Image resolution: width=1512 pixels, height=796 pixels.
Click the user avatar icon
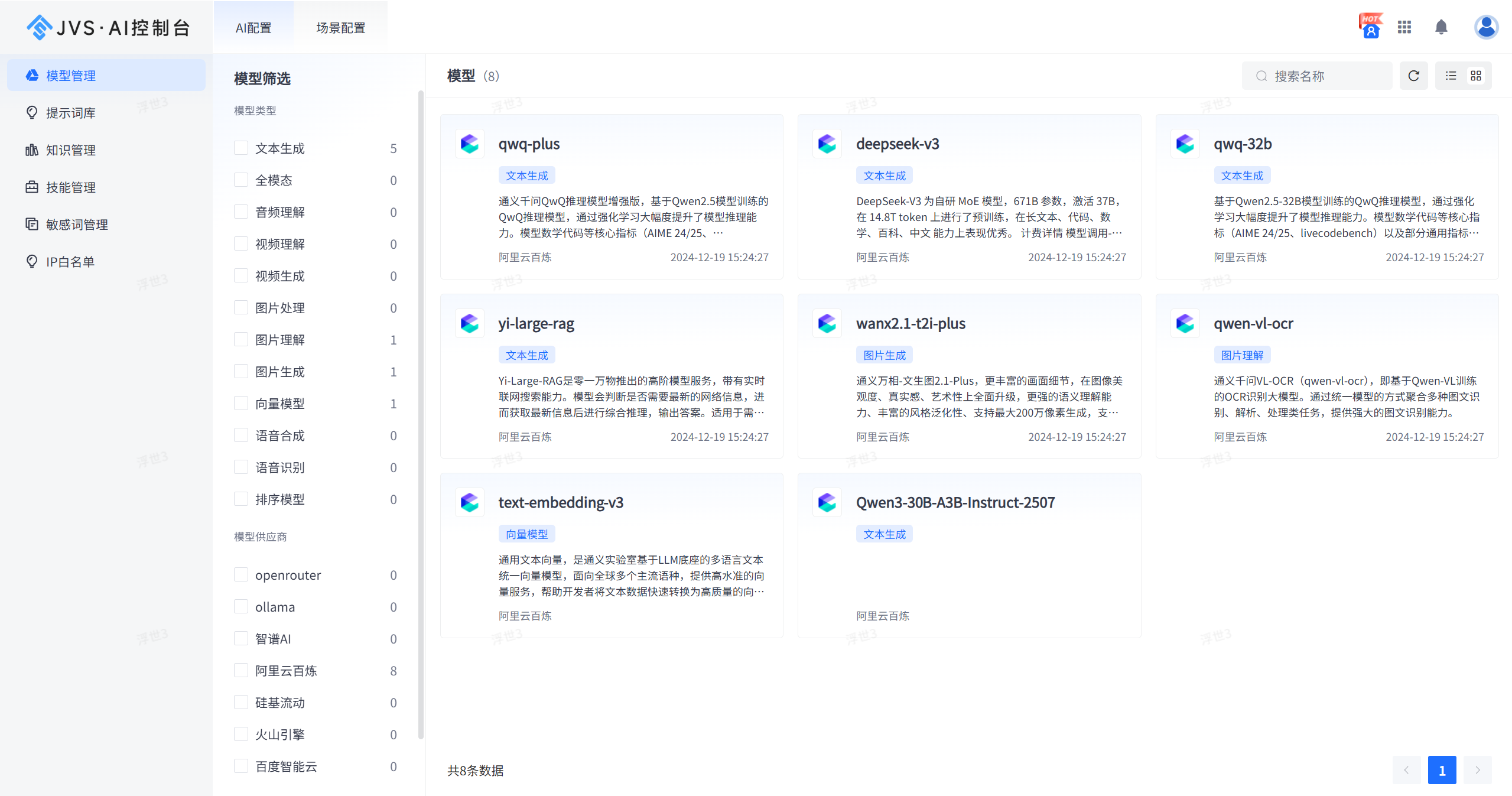(1485, 27)
